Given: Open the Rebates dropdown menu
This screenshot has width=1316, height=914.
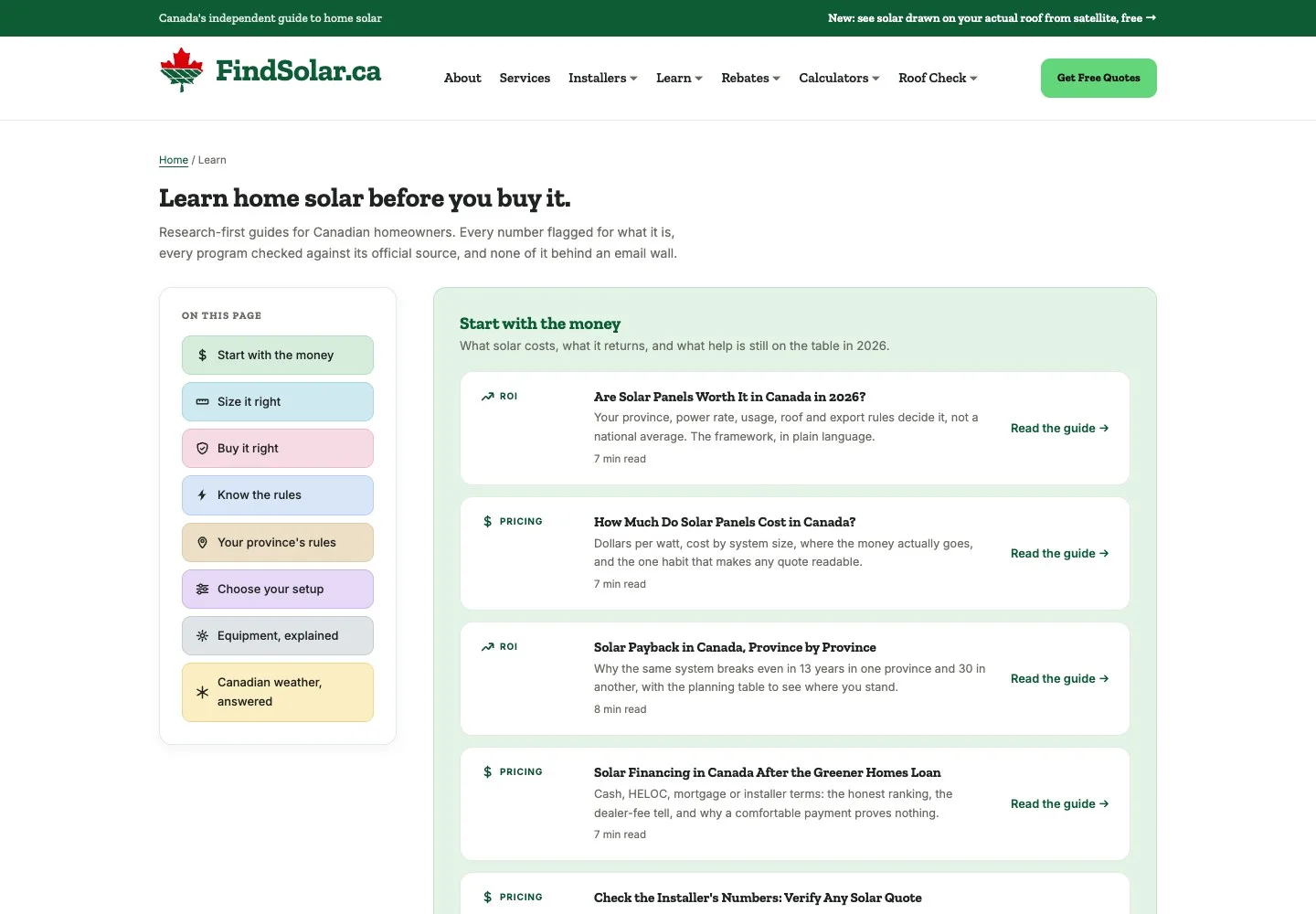Looking at the screenshot, I should point(750,79).
